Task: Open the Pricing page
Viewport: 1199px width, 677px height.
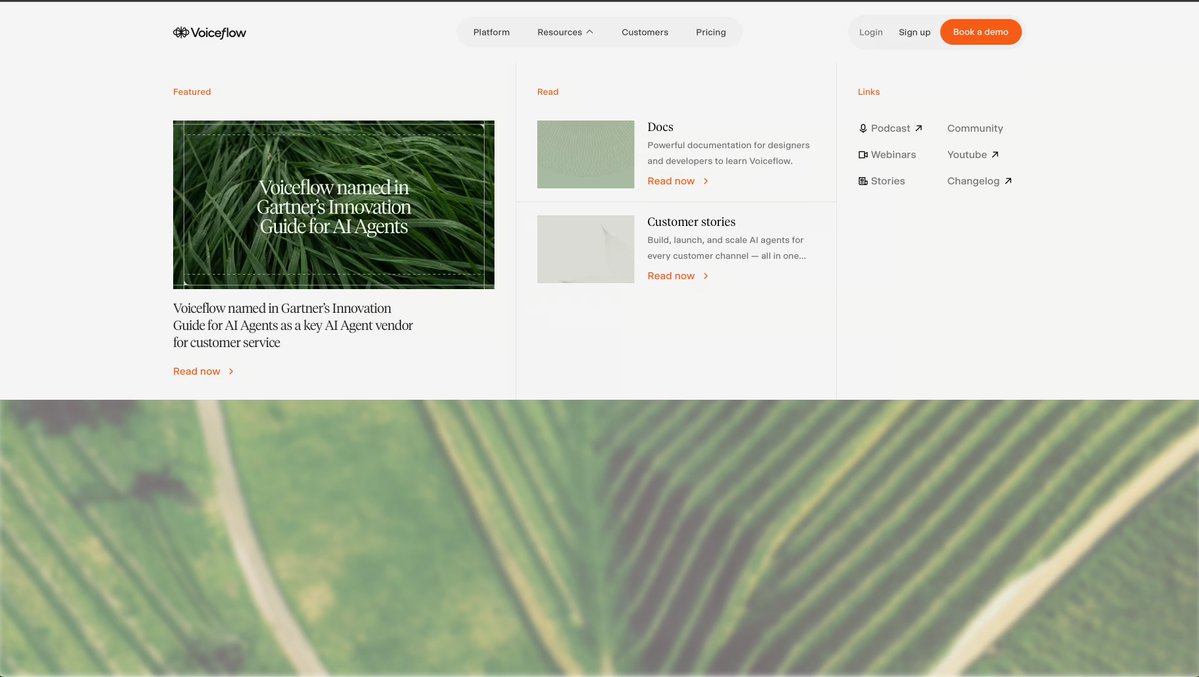Action: tap(710, 32)
